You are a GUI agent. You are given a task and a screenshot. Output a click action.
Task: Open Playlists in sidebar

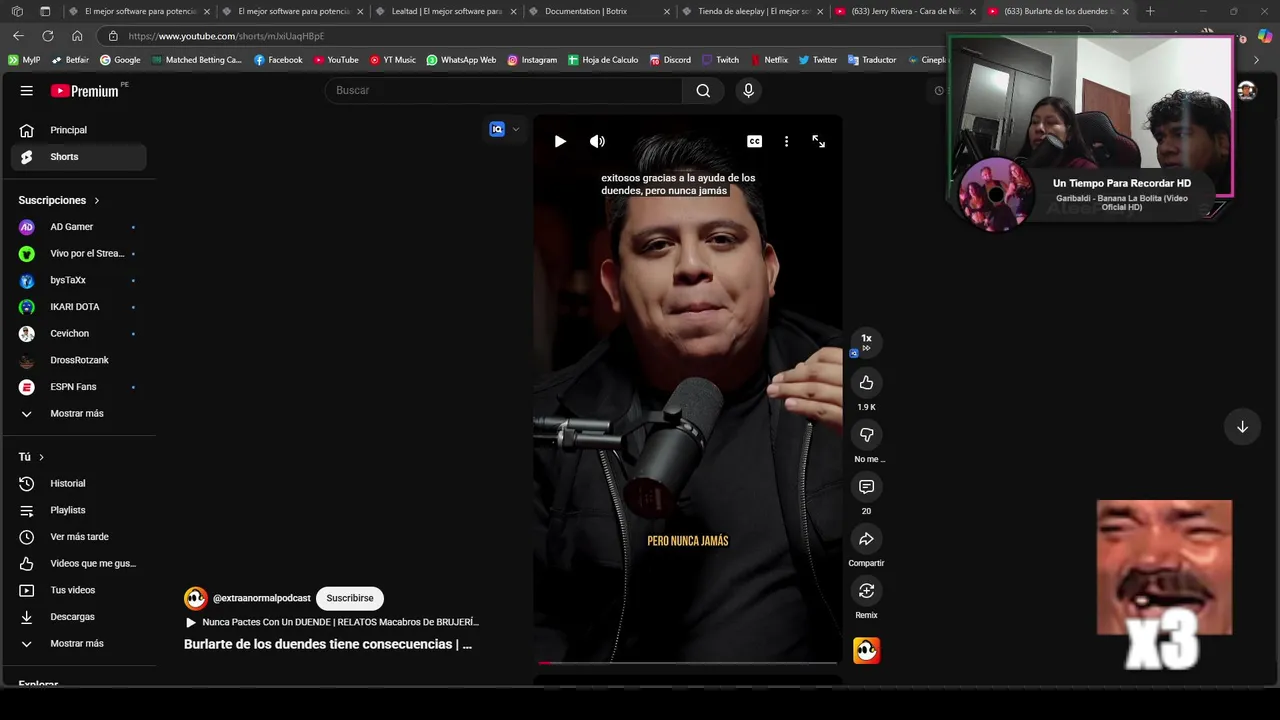[x=78, y=510]
